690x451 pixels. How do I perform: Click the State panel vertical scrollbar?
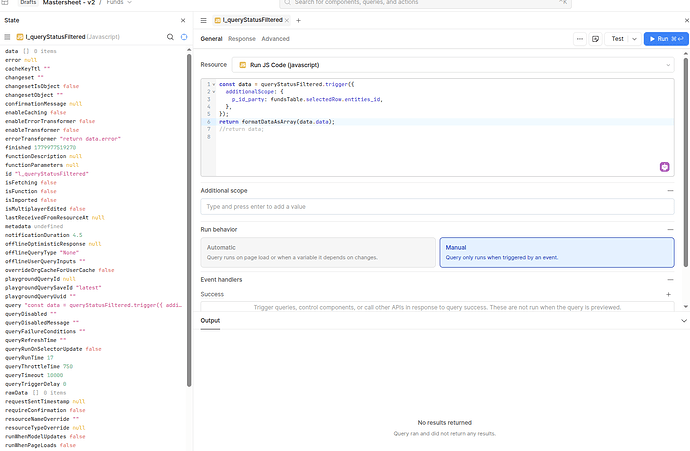pyautogui.click(x=189, y=220)
